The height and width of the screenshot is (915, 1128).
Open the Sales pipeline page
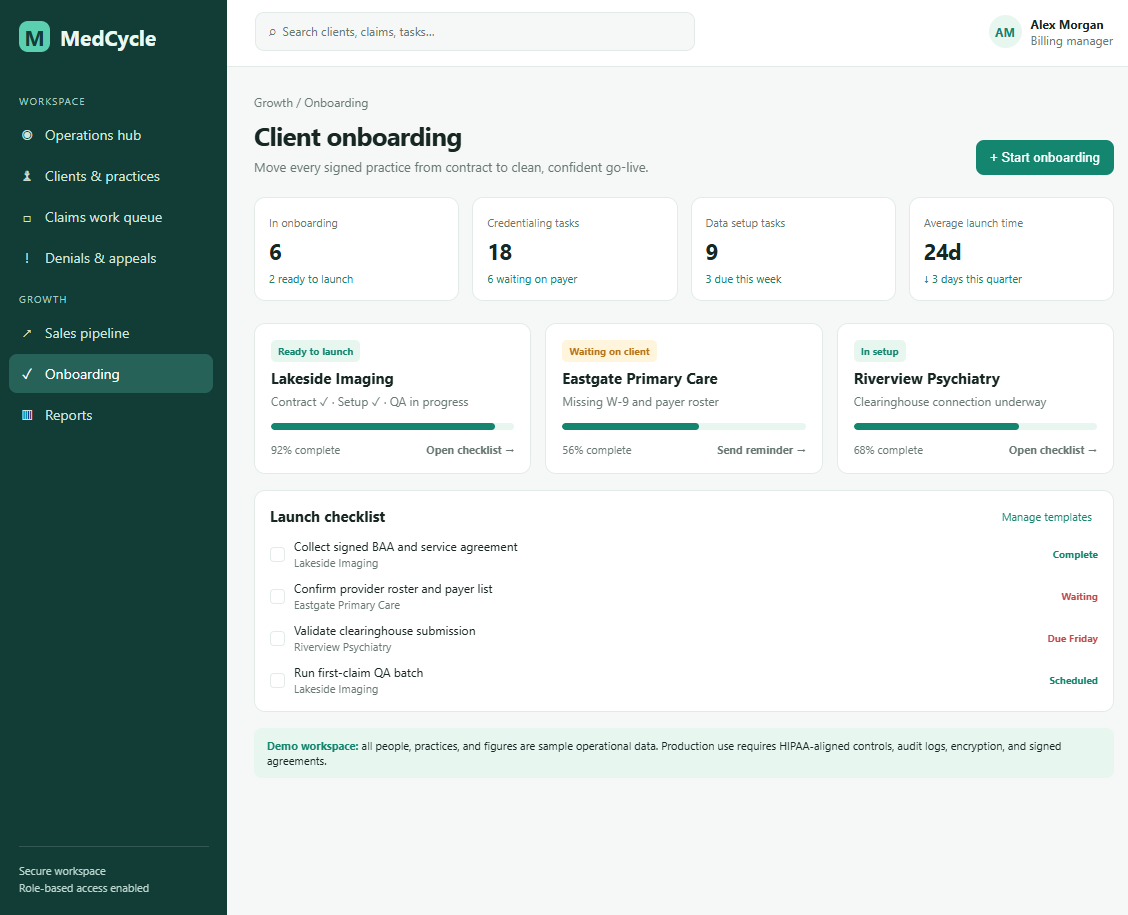pyautogui.click(x=111, y=333)
